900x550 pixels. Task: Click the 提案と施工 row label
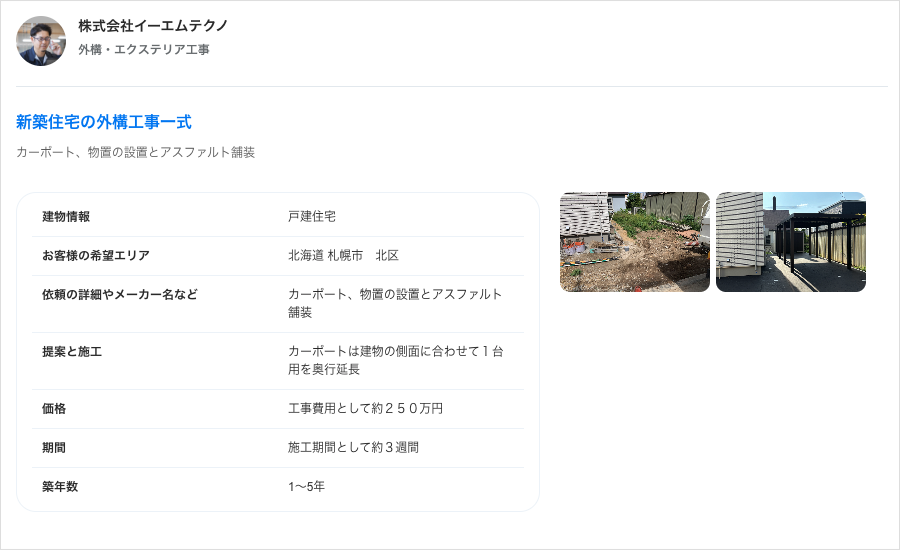[72, 352]
